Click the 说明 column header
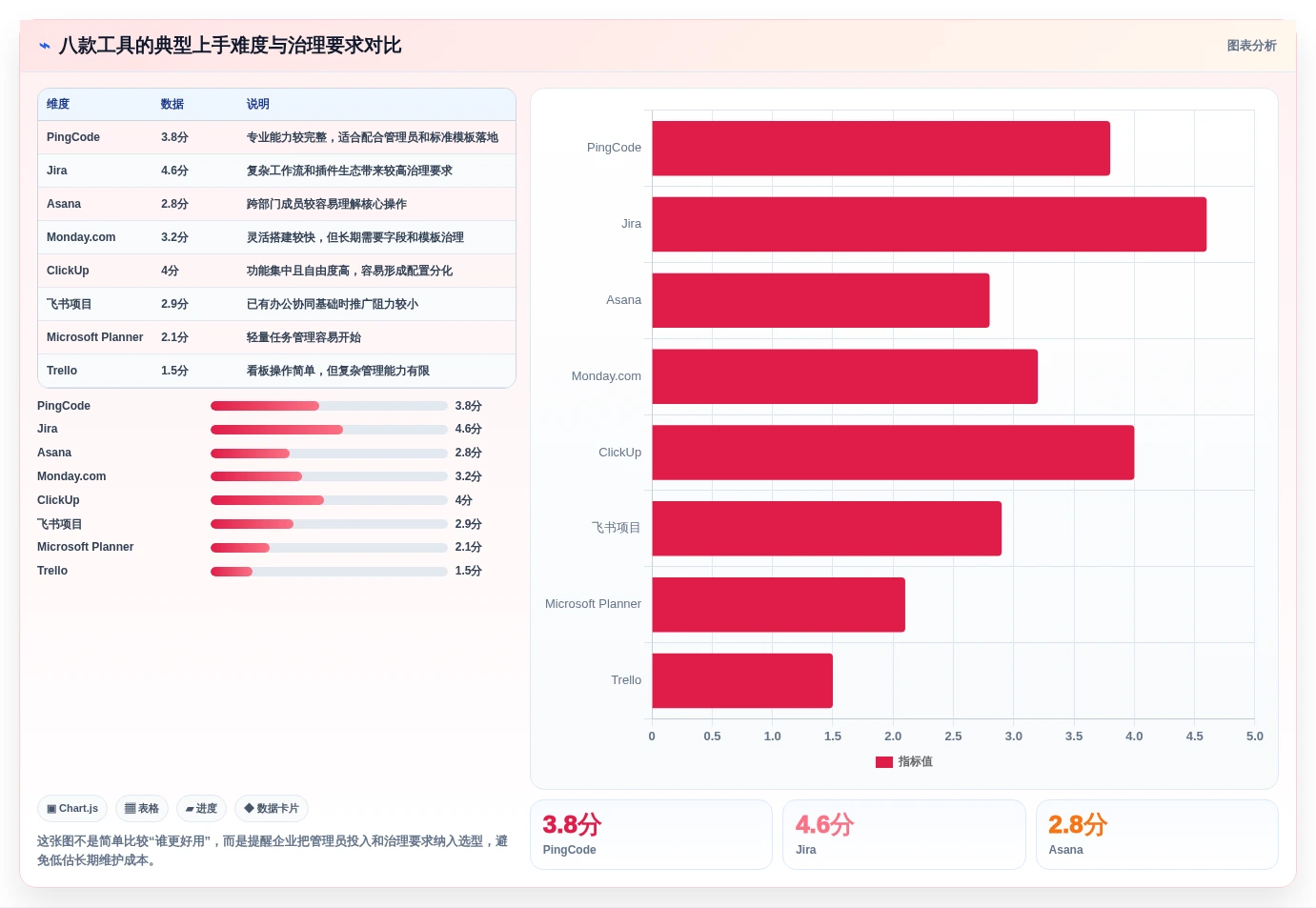The height and width of the screenshot is (908, 1316). [x=258, y=104]
